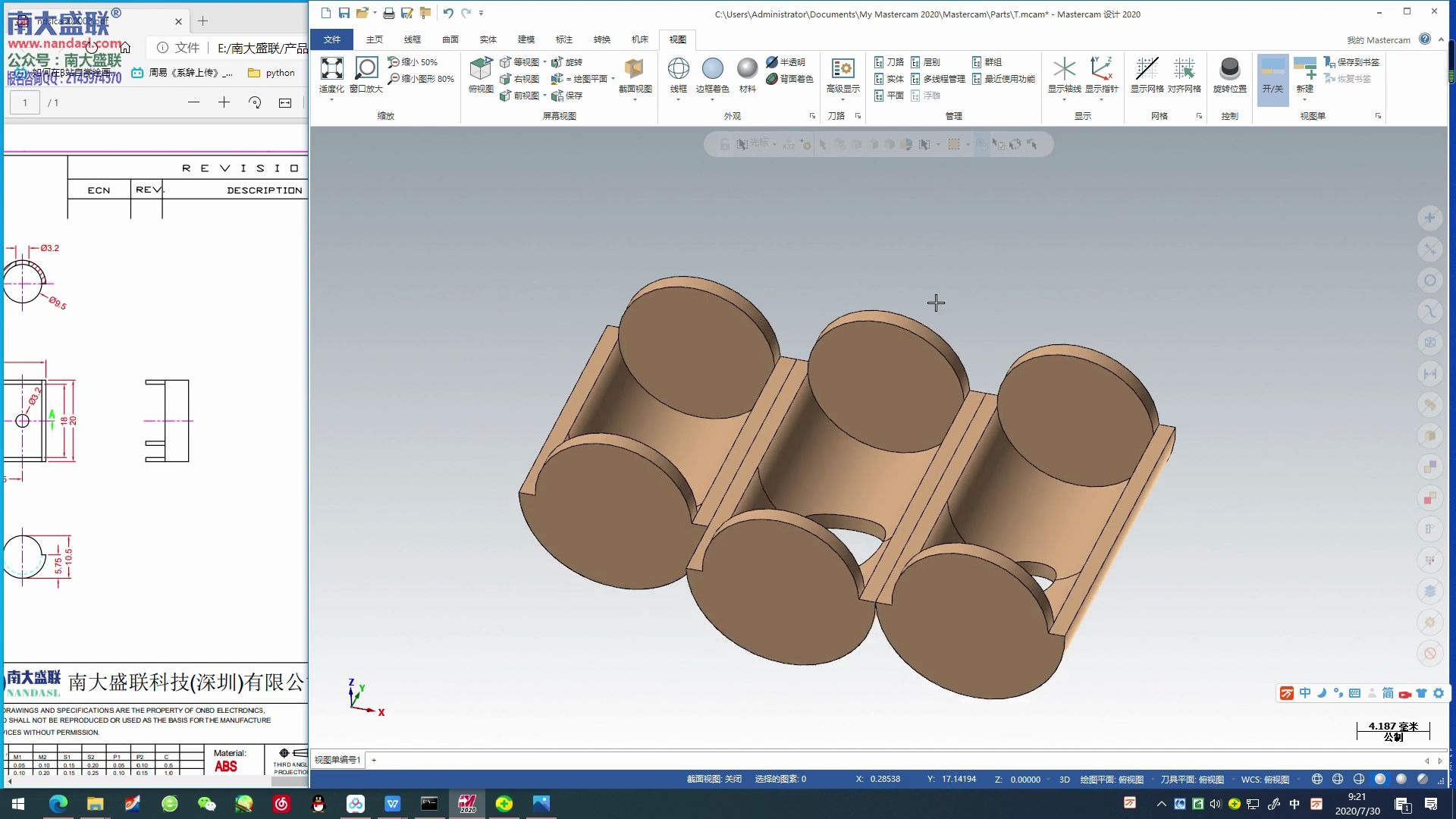Click 保存到书签 save bookmark

1352,62
